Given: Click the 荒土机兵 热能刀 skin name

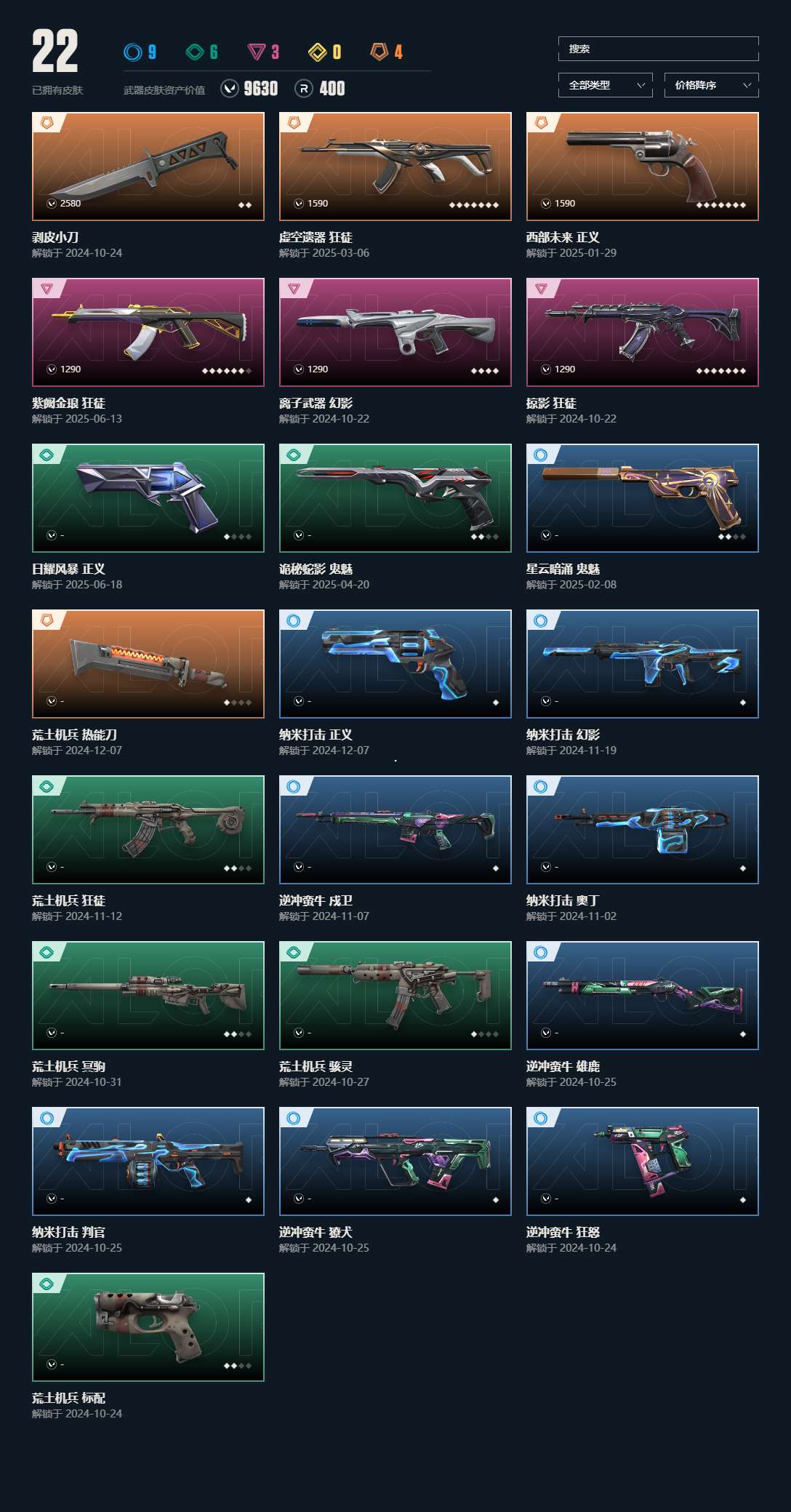Looking at the screenshot, I should [x=74, y=735].
